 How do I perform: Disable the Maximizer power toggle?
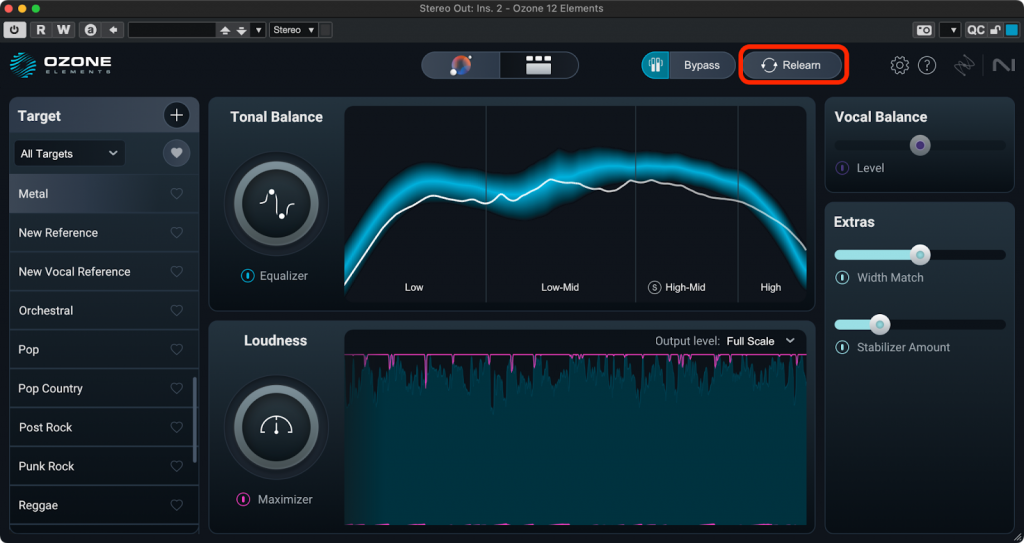click(243, 499)
